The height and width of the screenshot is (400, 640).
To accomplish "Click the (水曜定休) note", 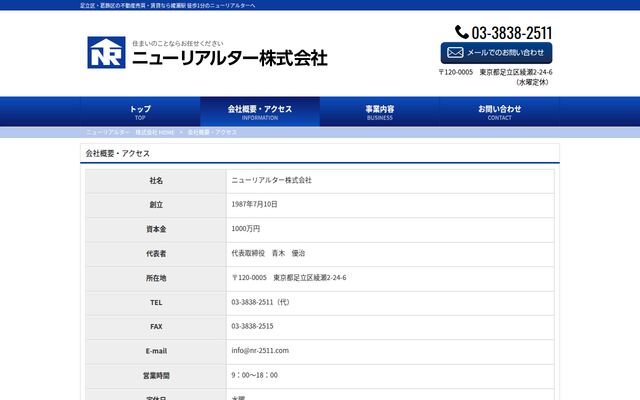I will click(532, 82).
